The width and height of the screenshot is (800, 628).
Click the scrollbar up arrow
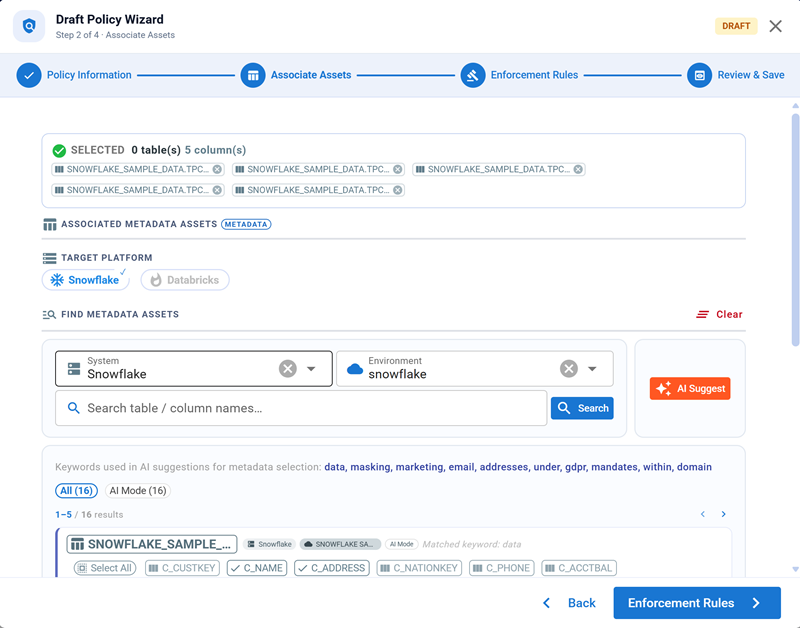[x=795, y=106]
